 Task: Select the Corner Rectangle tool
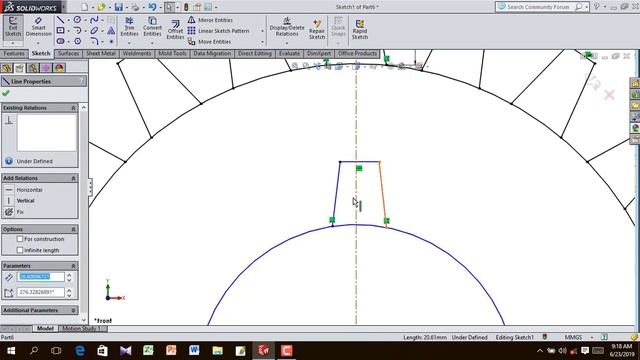pyautogui.click(x=60, y=31)
